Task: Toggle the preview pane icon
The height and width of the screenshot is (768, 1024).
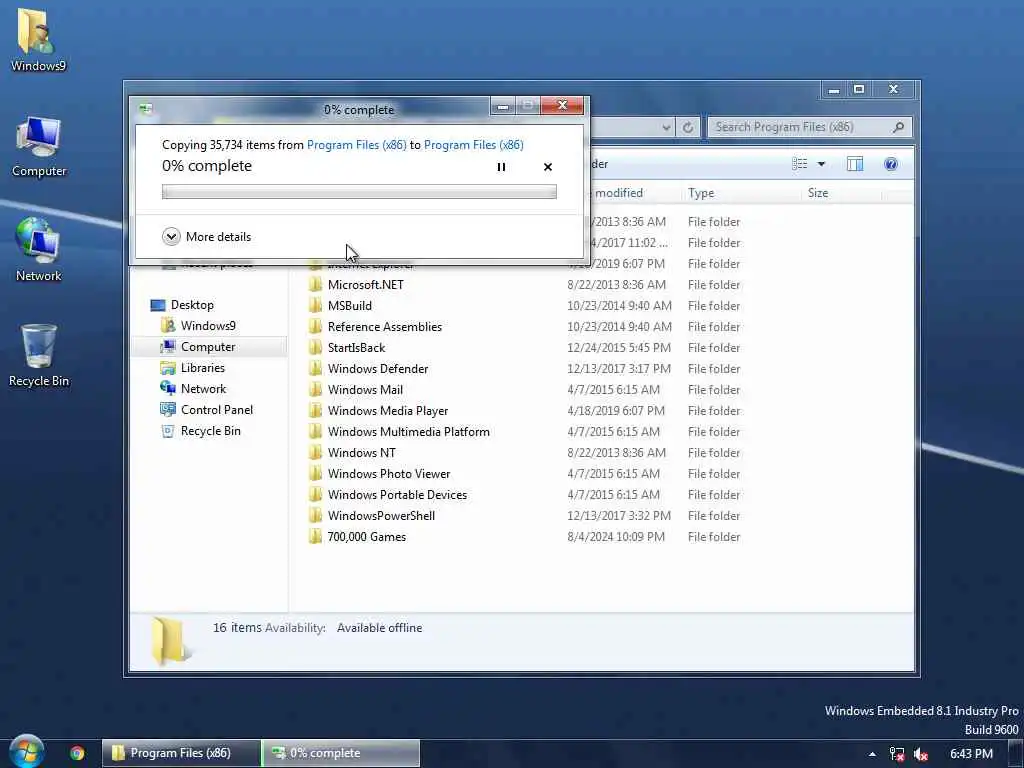Action: pos(855,164)
